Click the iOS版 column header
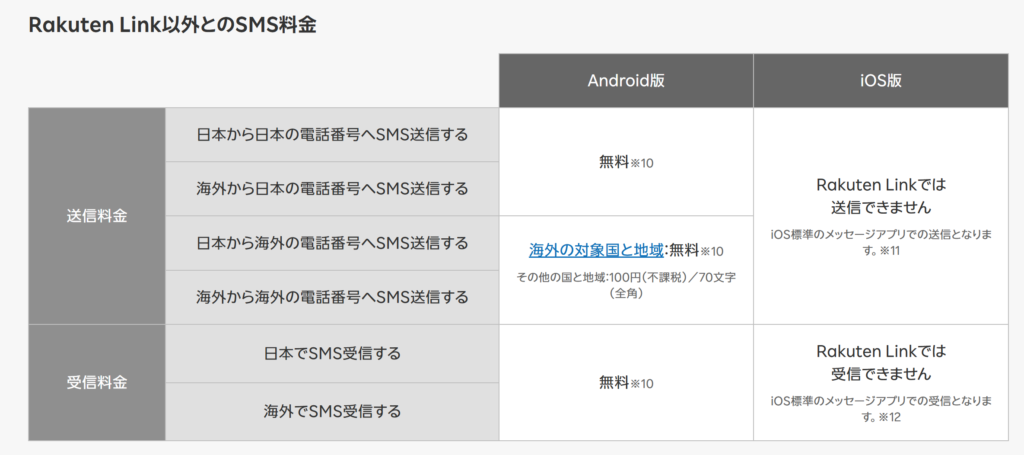This screenshot has height=455, width=1024. tap(881, 80)
